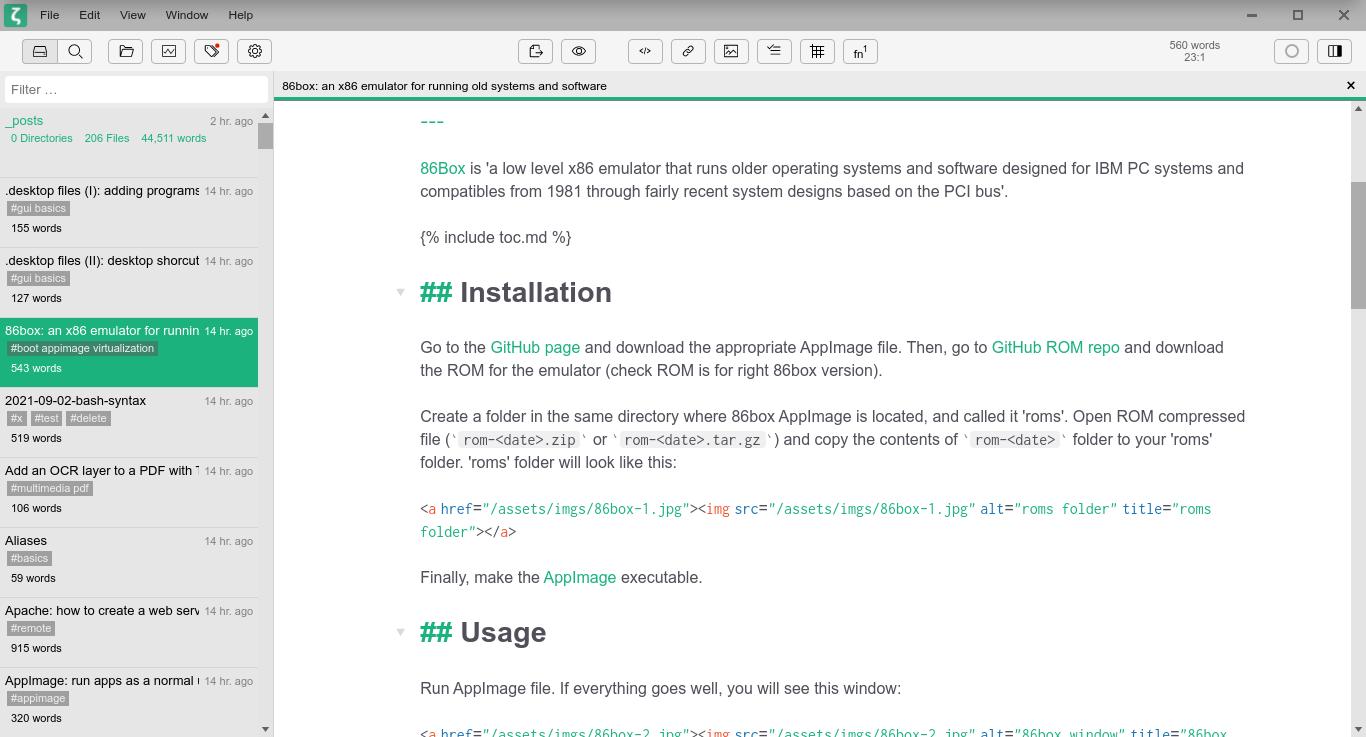Click the '#delete' tag
The image size is (1366, 737).
(88, 419)
